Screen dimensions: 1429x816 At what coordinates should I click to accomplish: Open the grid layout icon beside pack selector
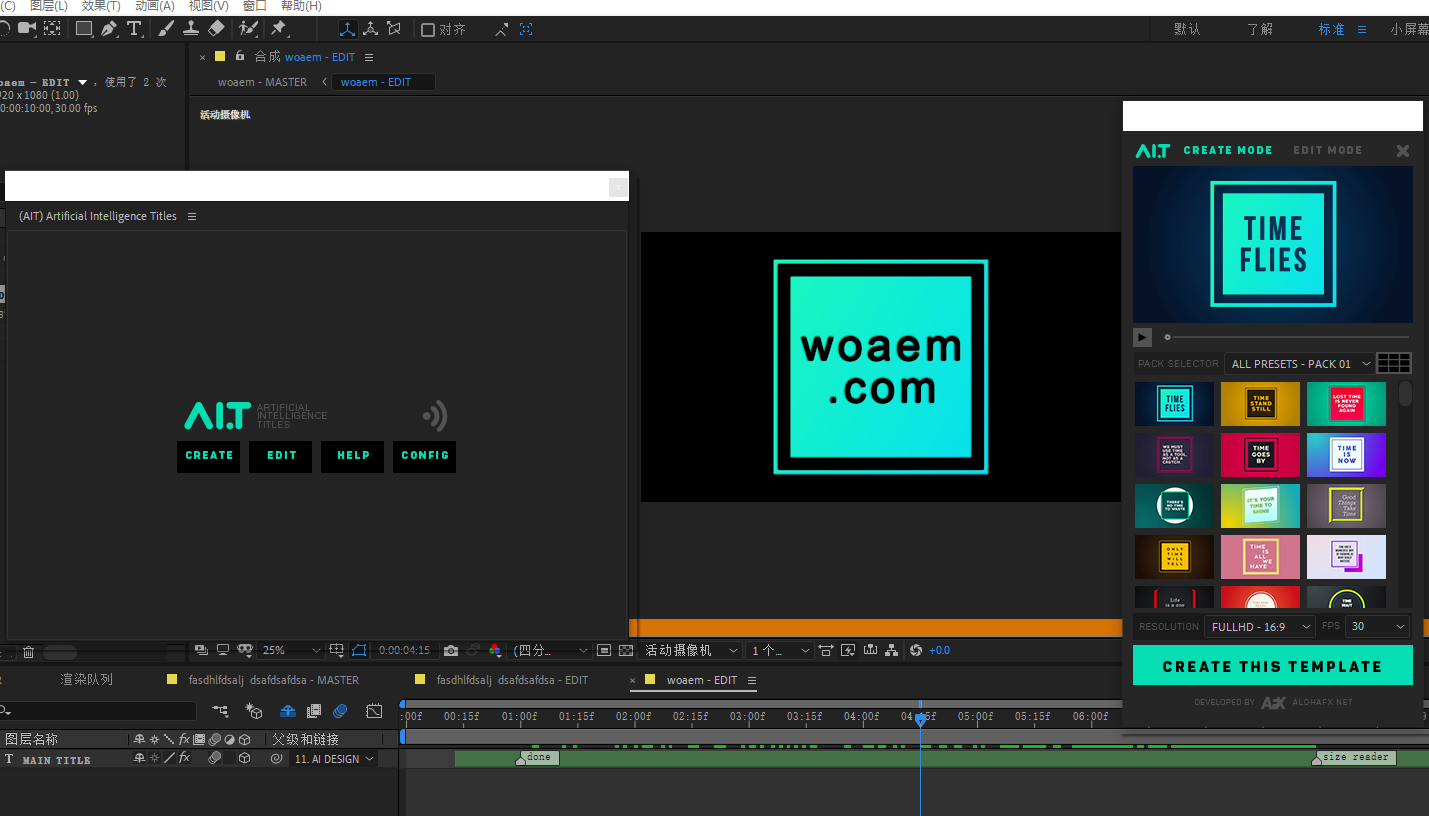(1393, 363)
